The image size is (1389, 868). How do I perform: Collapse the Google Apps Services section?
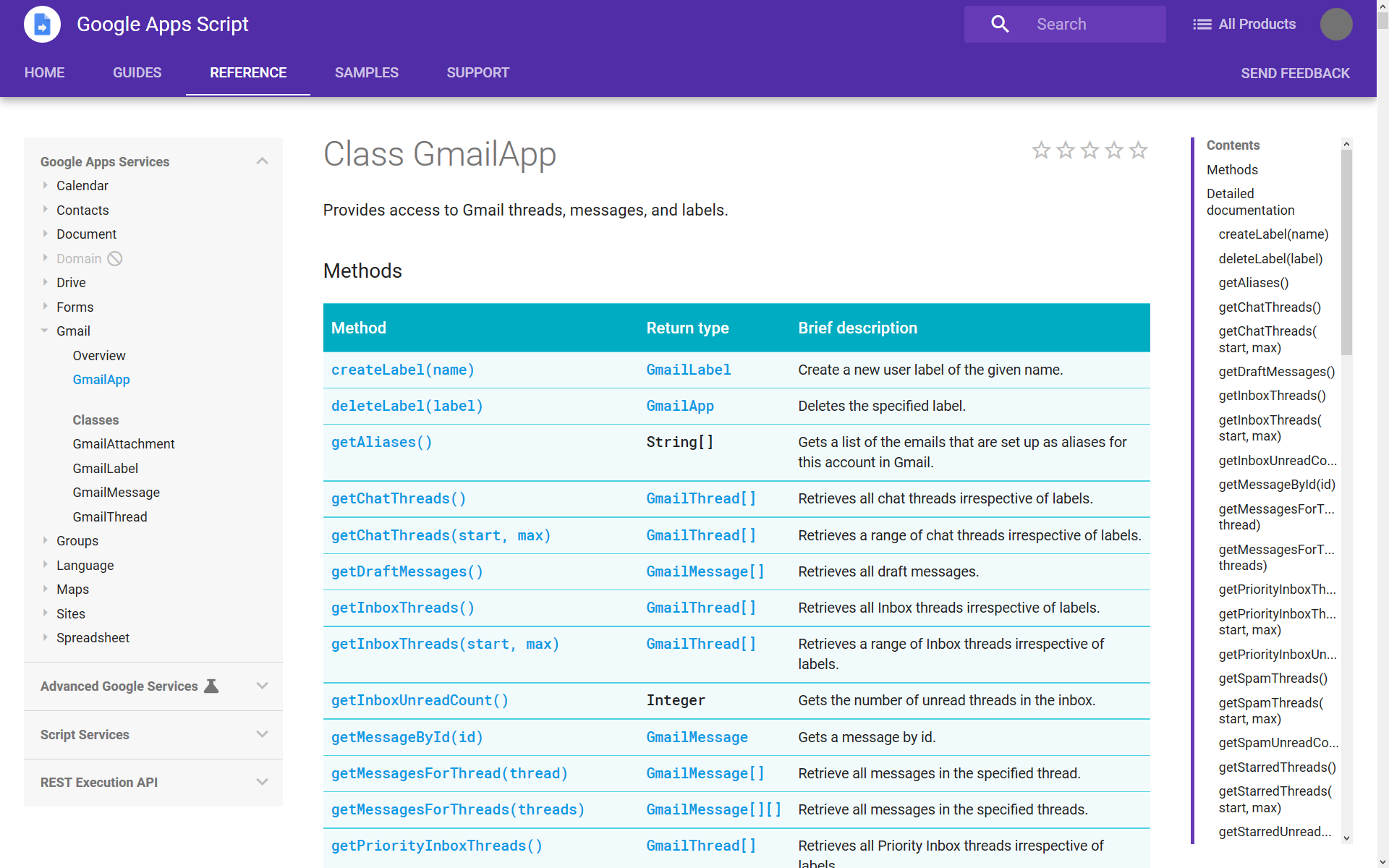coord(262,161)
